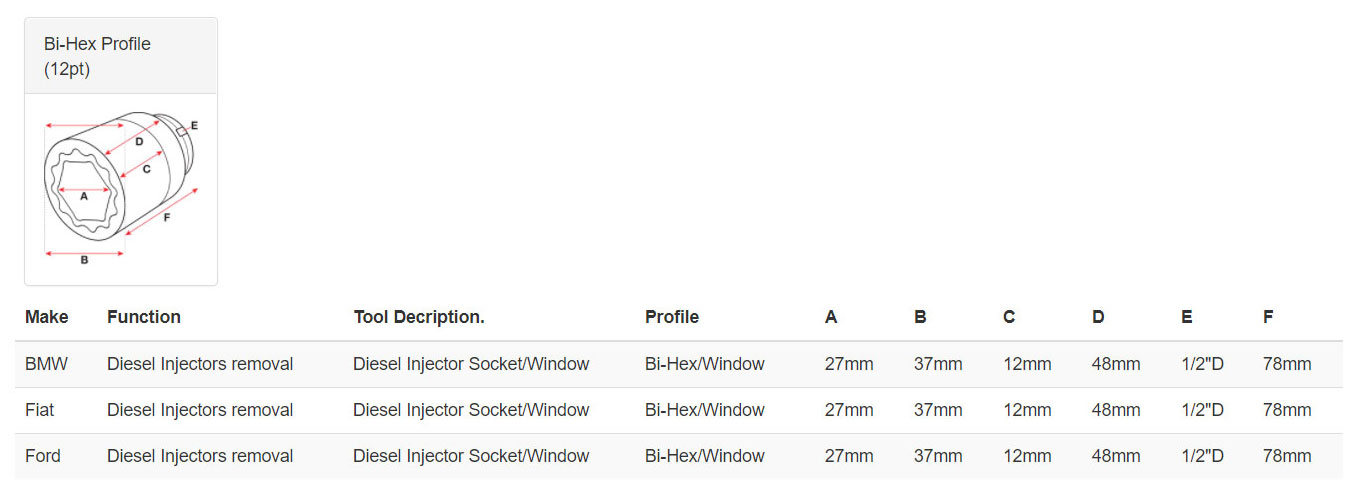Click the Bi-Hex socket diagram image

coord(121,188)
